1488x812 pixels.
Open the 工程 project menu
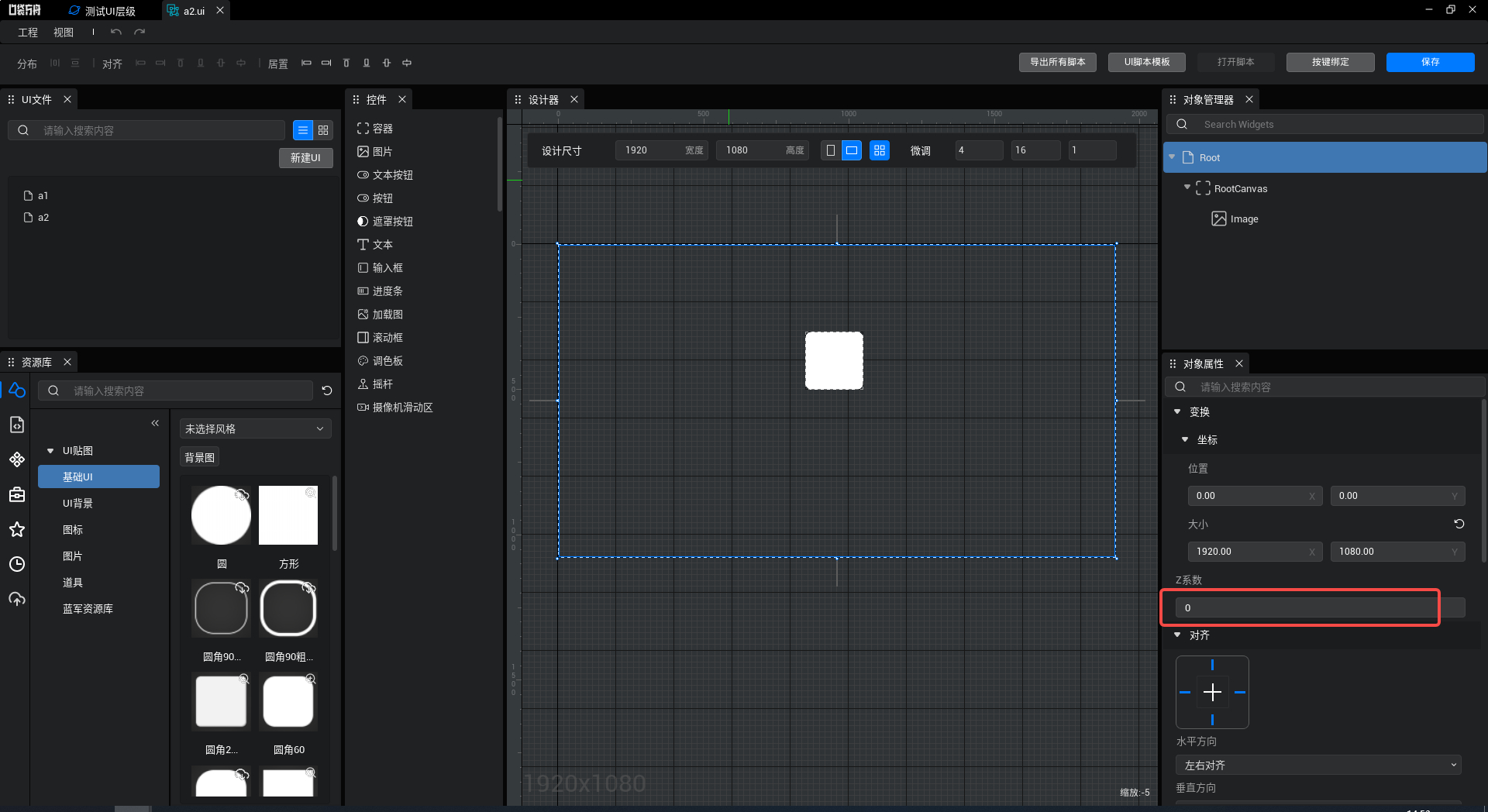pos(28,33)
